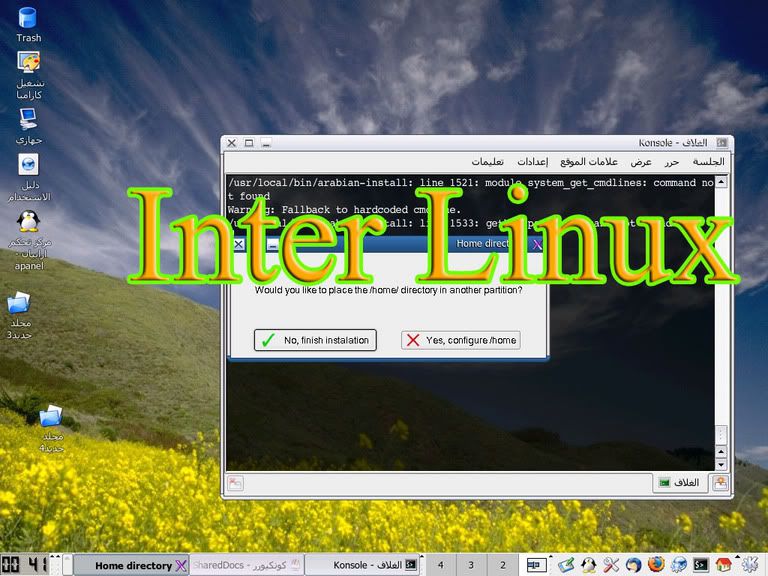Screen dimensions: 768x576
Task: Switch to virtual desktop 3
Action: pos(471,565)
